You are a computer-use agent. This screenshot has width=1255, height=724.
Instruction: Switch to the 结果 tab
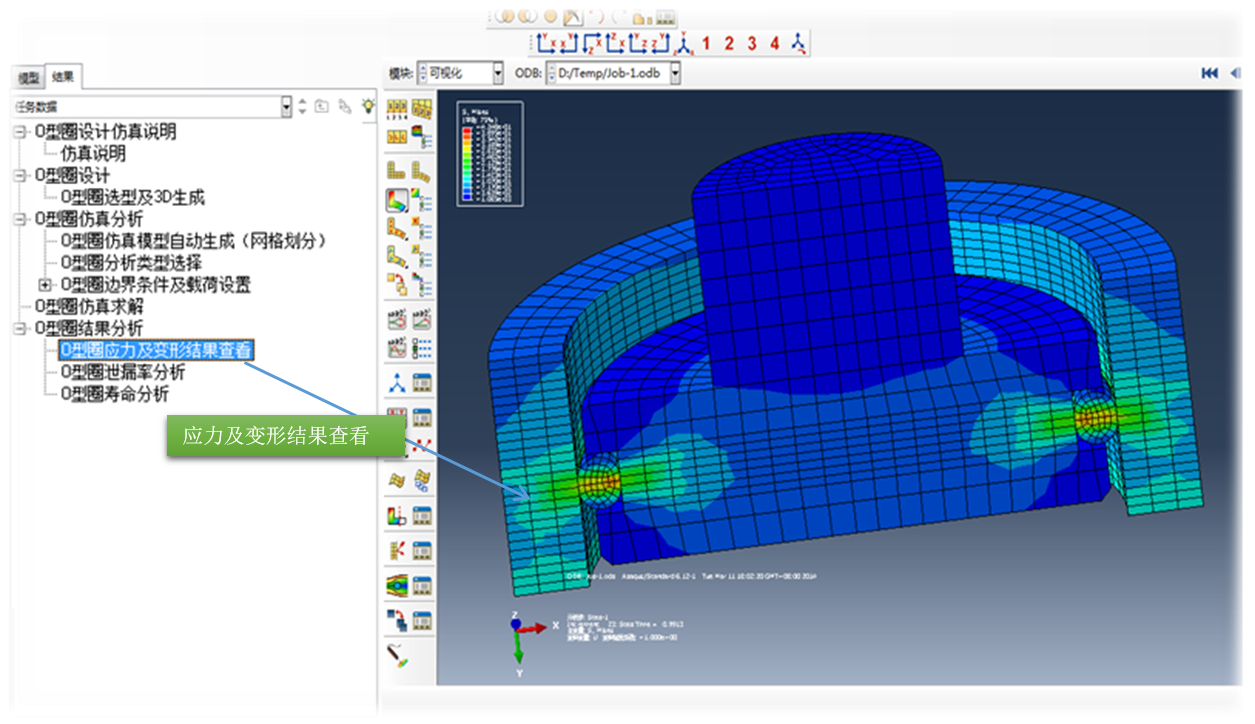click(x=63, y=76)
